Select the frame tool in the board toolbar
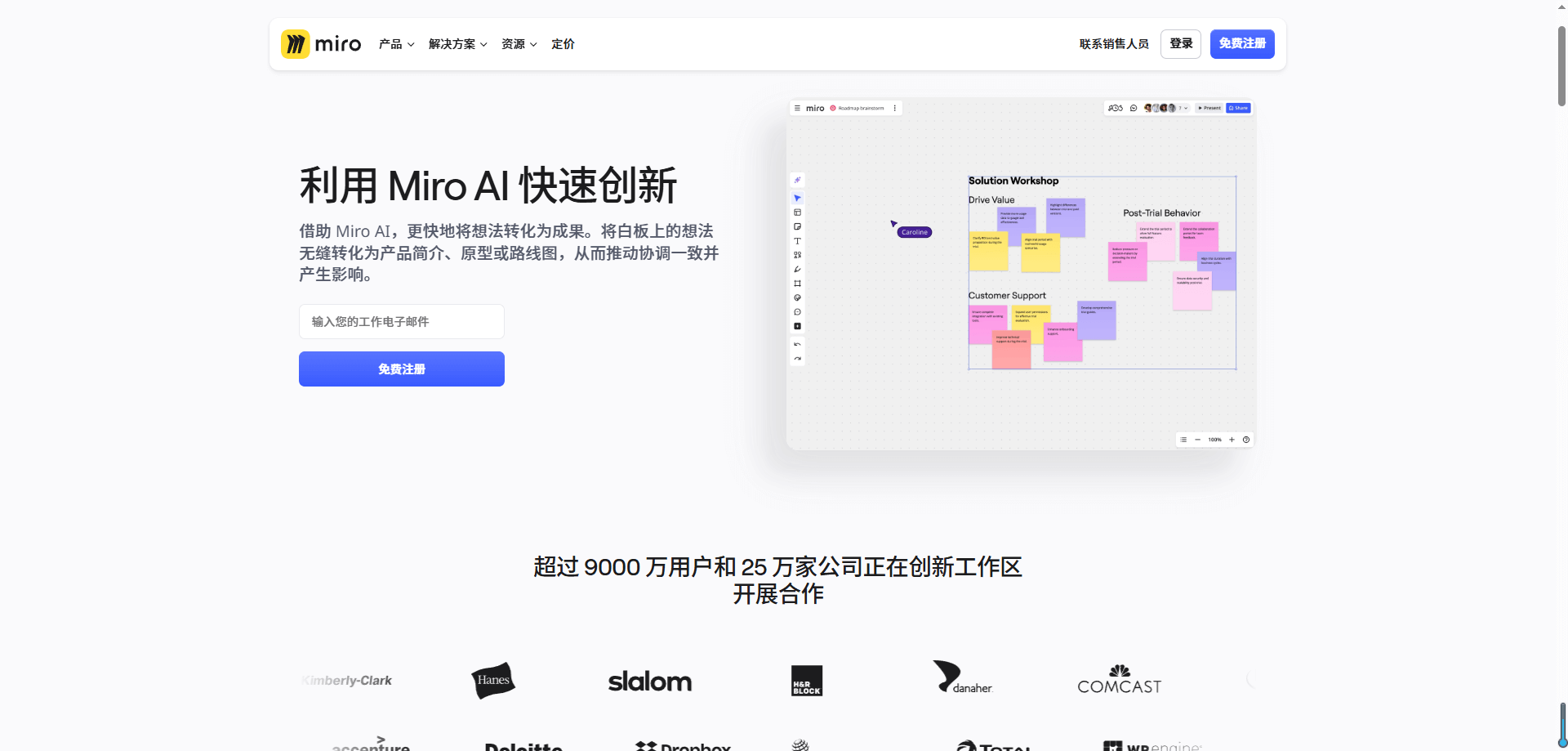Image resolution: width=1568 pixels, height=751 pixels. coord(797,284)
